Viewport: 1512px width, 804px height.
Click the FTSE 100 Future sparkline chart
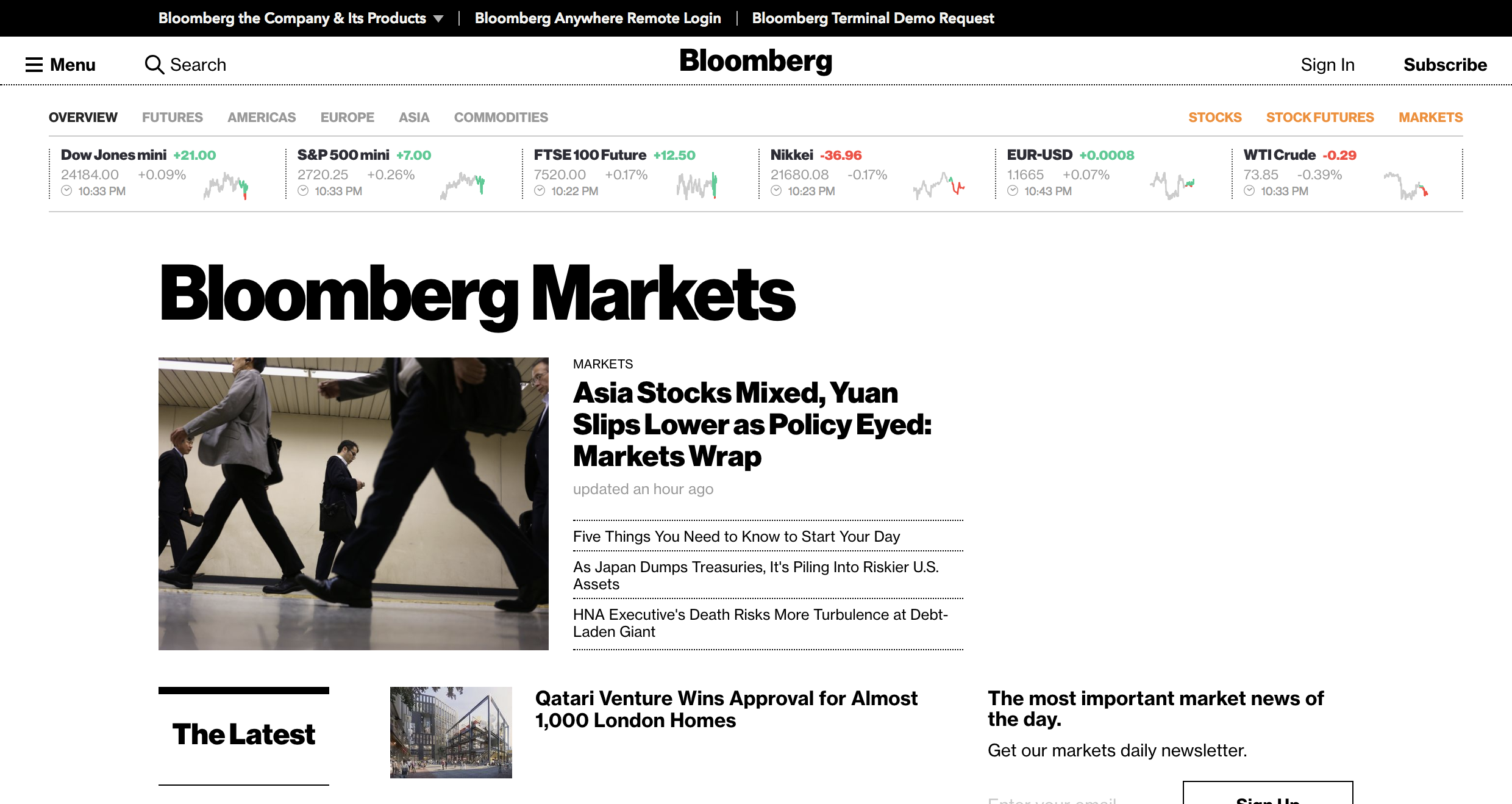tap(697, 185)
